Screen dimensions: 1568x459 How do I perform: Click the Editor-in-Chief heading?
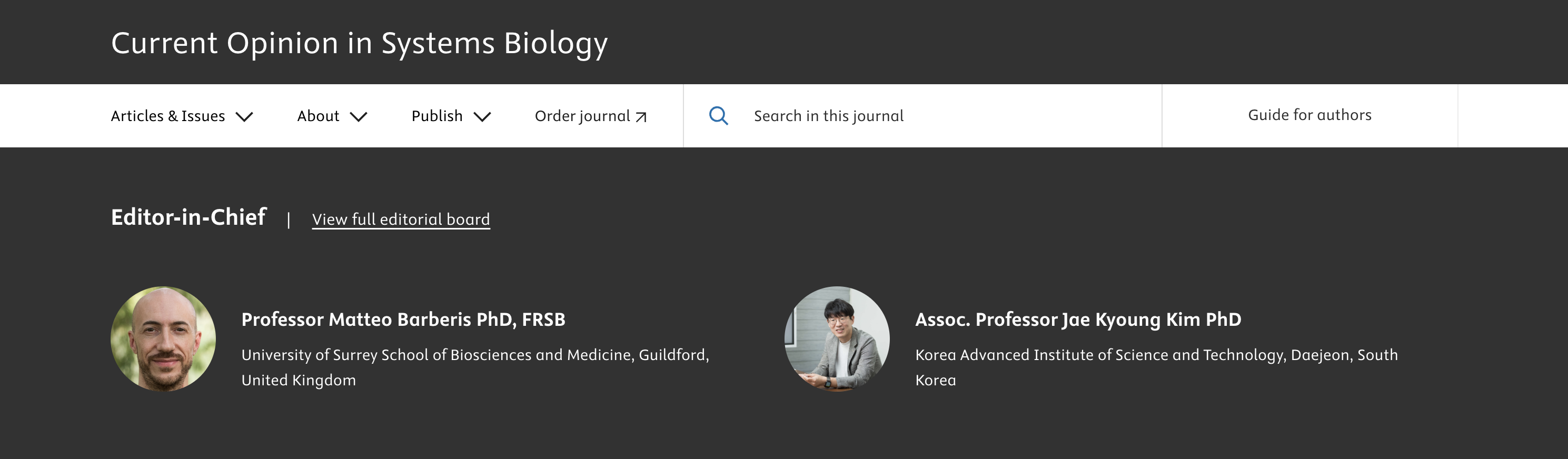[x=188, y=217]
